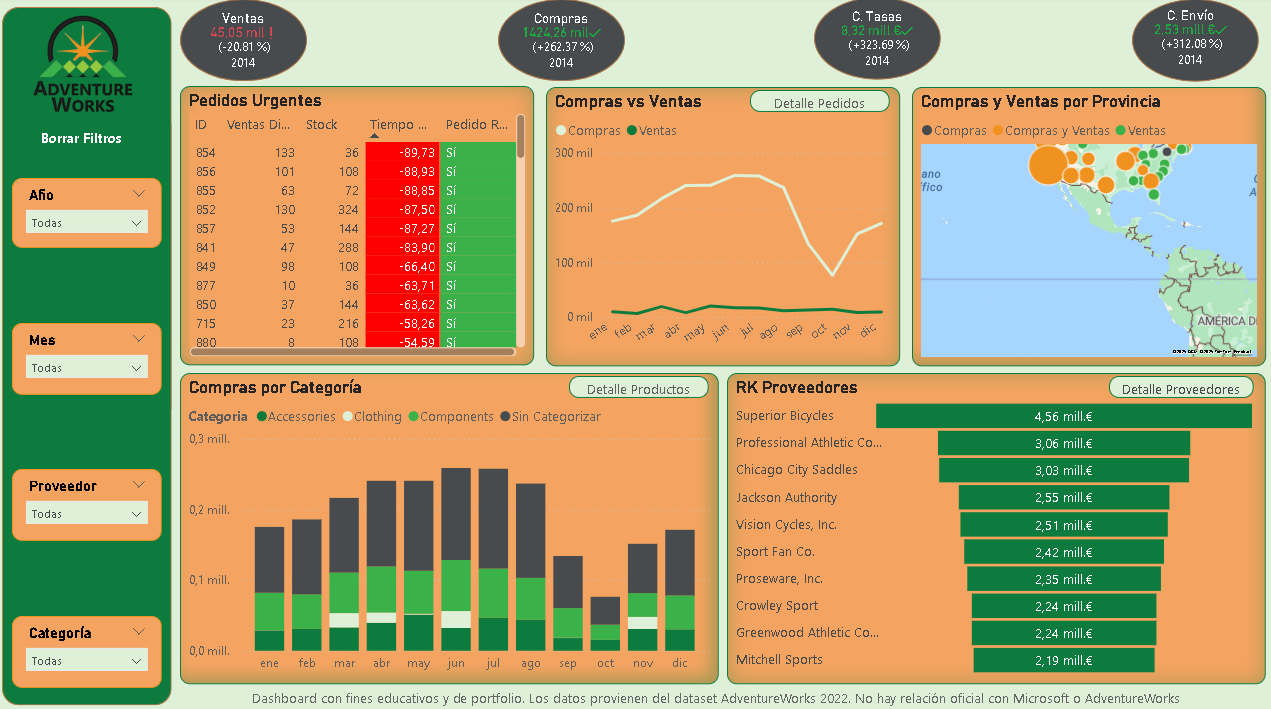
Task: Open the Año Todas dropdown
Action: point(87,223)
